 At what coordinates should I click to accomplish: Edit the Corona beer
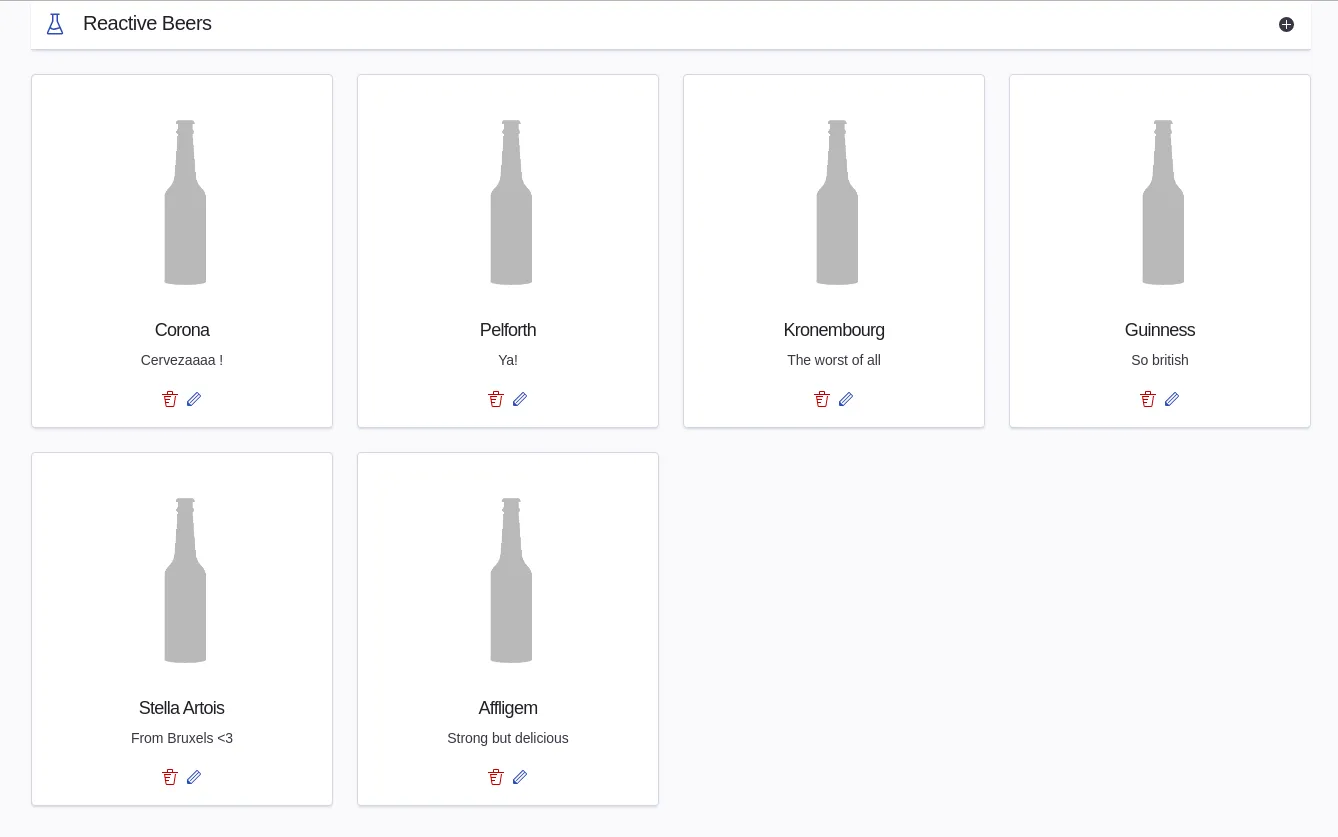[194, 399]
